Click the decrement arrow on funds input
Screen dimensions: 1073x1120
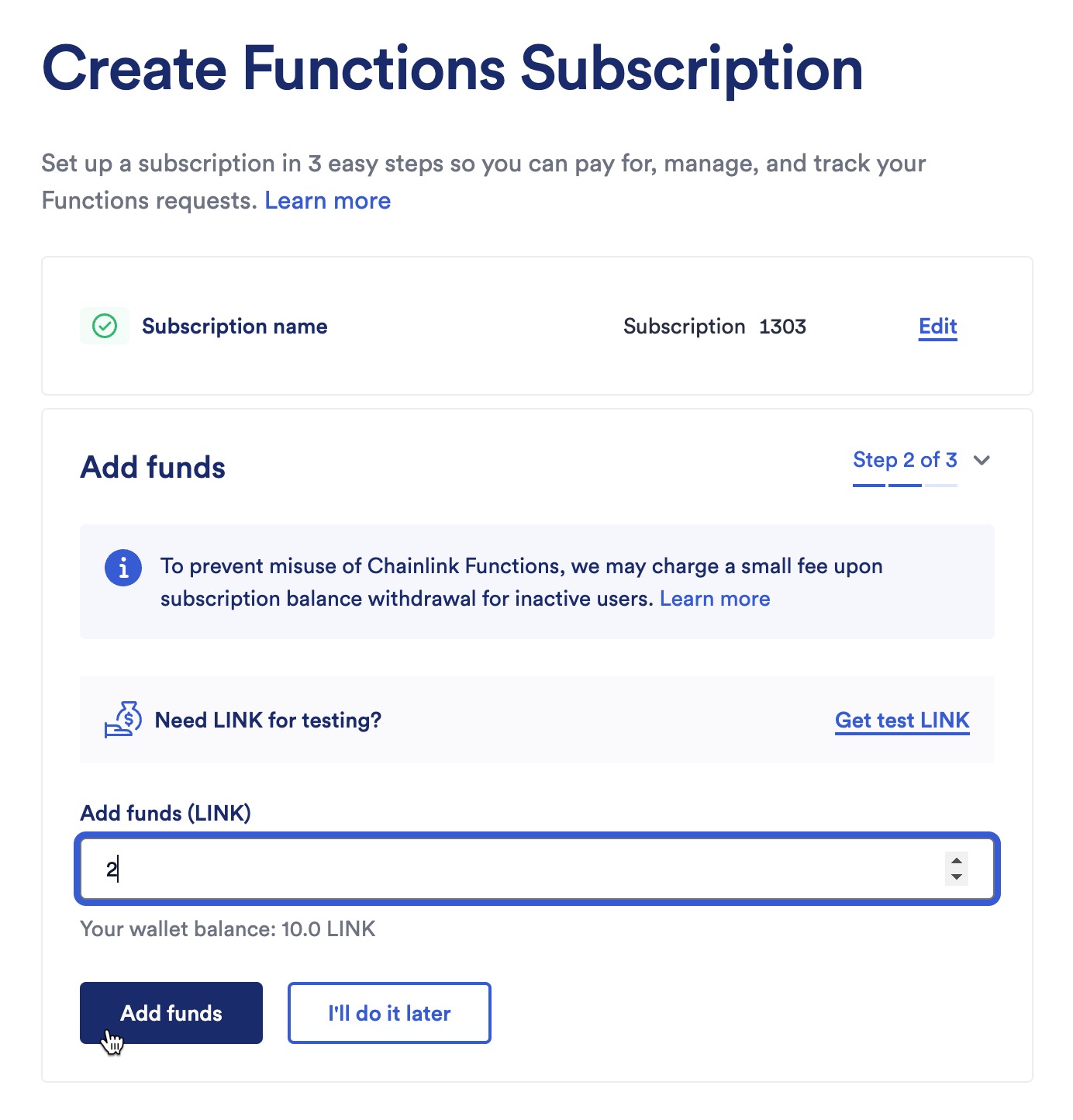957,876
